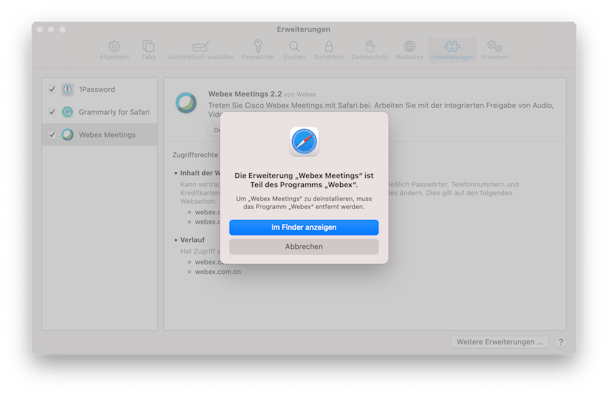
Task: Disable the Webex Meetings checkbox
Action: click(52, 135)
